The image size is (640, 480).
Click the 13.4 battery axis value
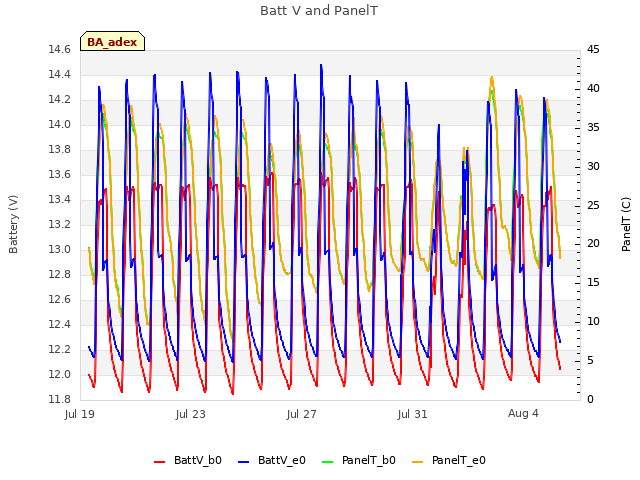[60, 200]
